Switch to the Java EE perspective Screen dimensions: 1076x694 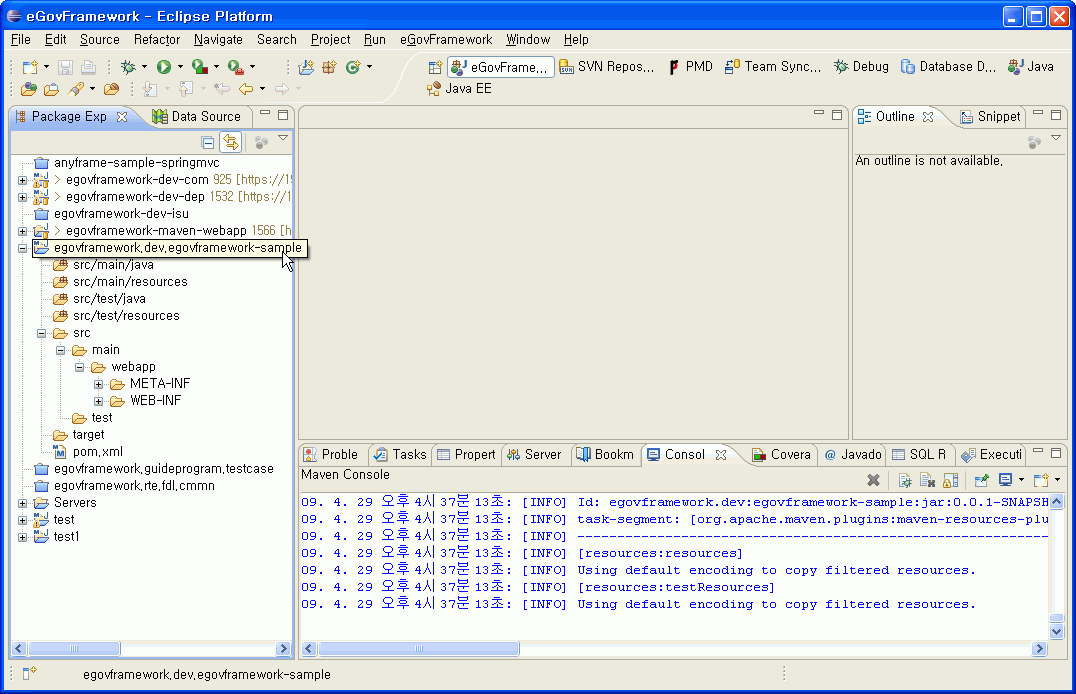(459, 89)
